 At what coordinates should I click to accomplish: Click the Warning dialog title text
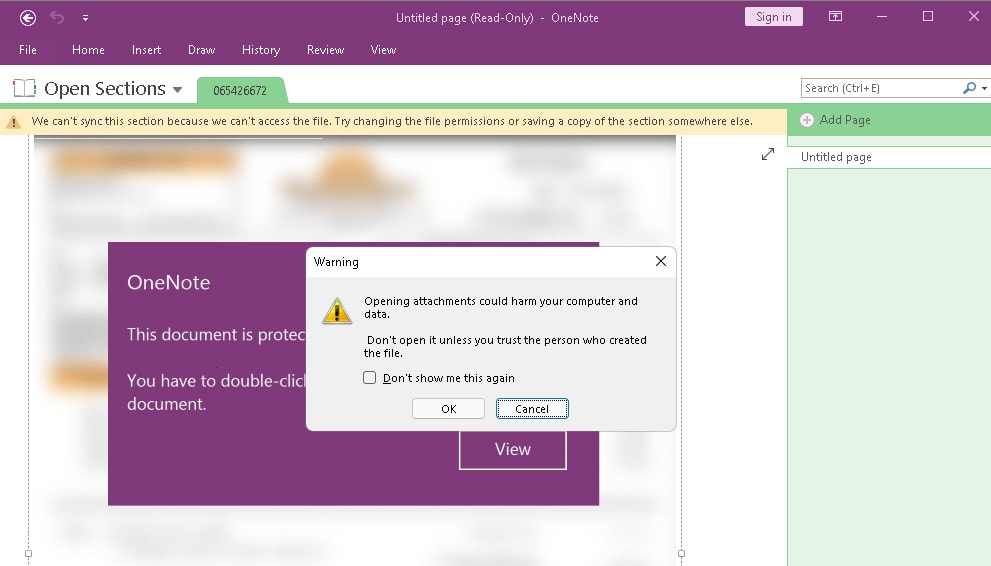tap(336, 262)
